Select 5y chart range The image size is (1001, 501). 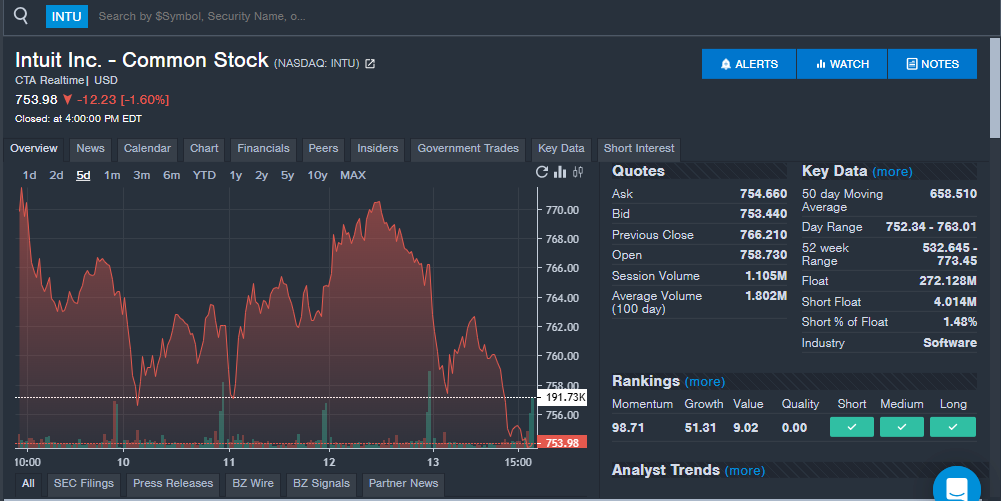click(288, 176)
